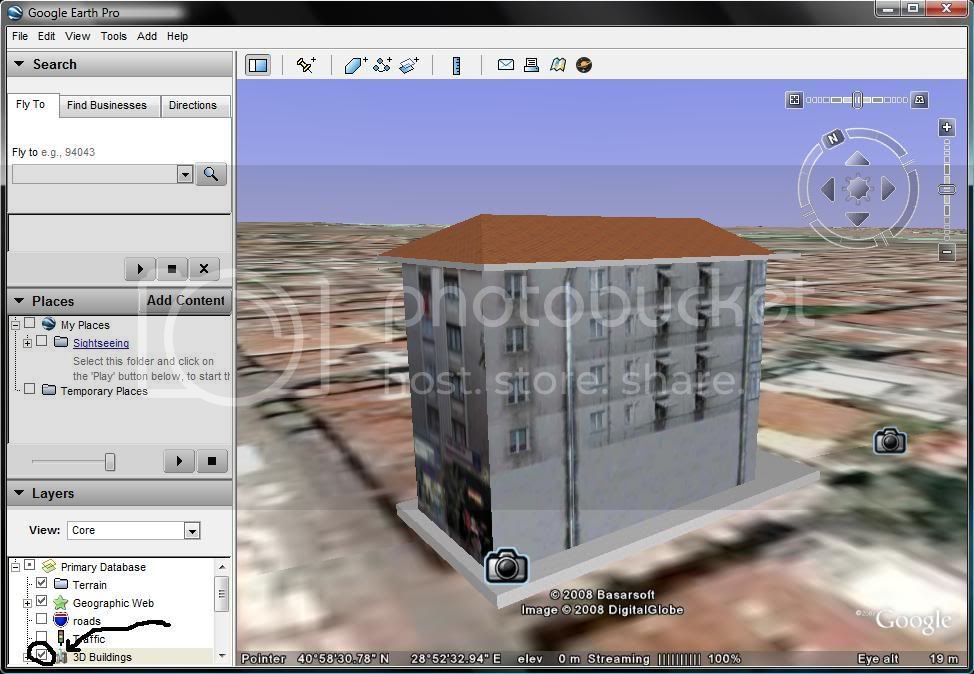Screen dimensions: 974x674
Task: Open the Tools menu
Action: coord(114,36)
